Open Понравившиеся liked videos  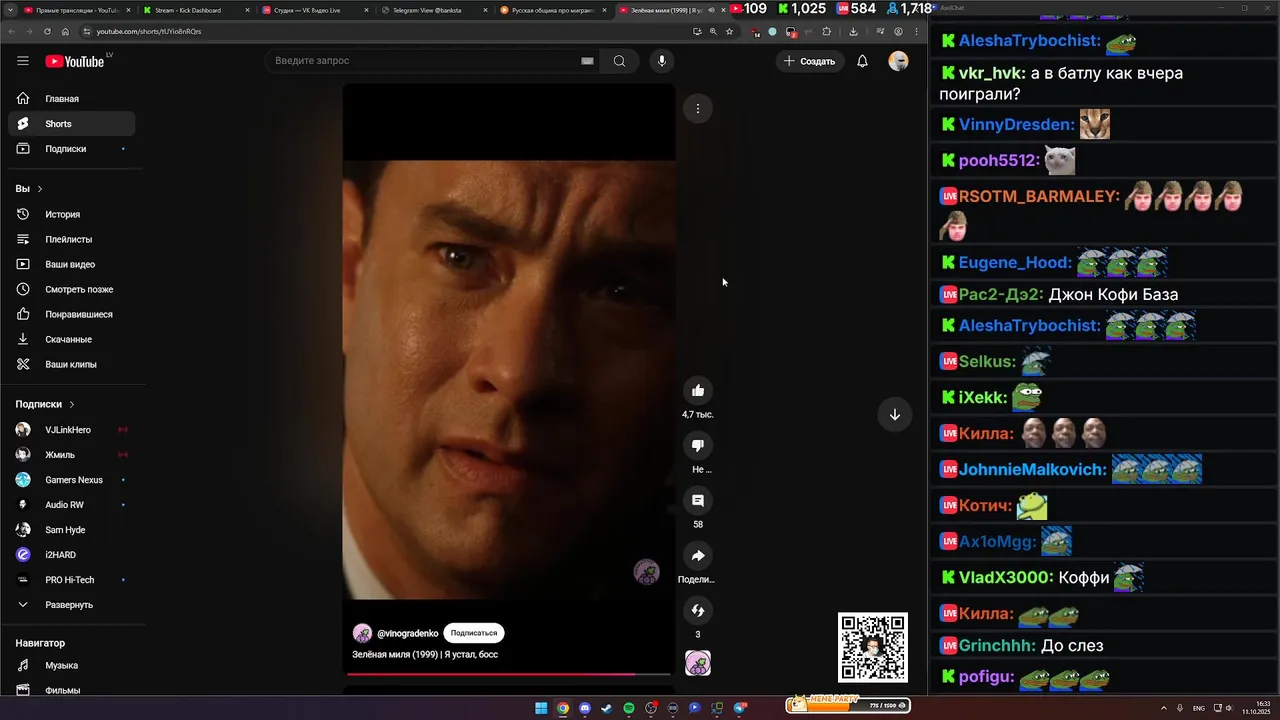pos(71,314)
